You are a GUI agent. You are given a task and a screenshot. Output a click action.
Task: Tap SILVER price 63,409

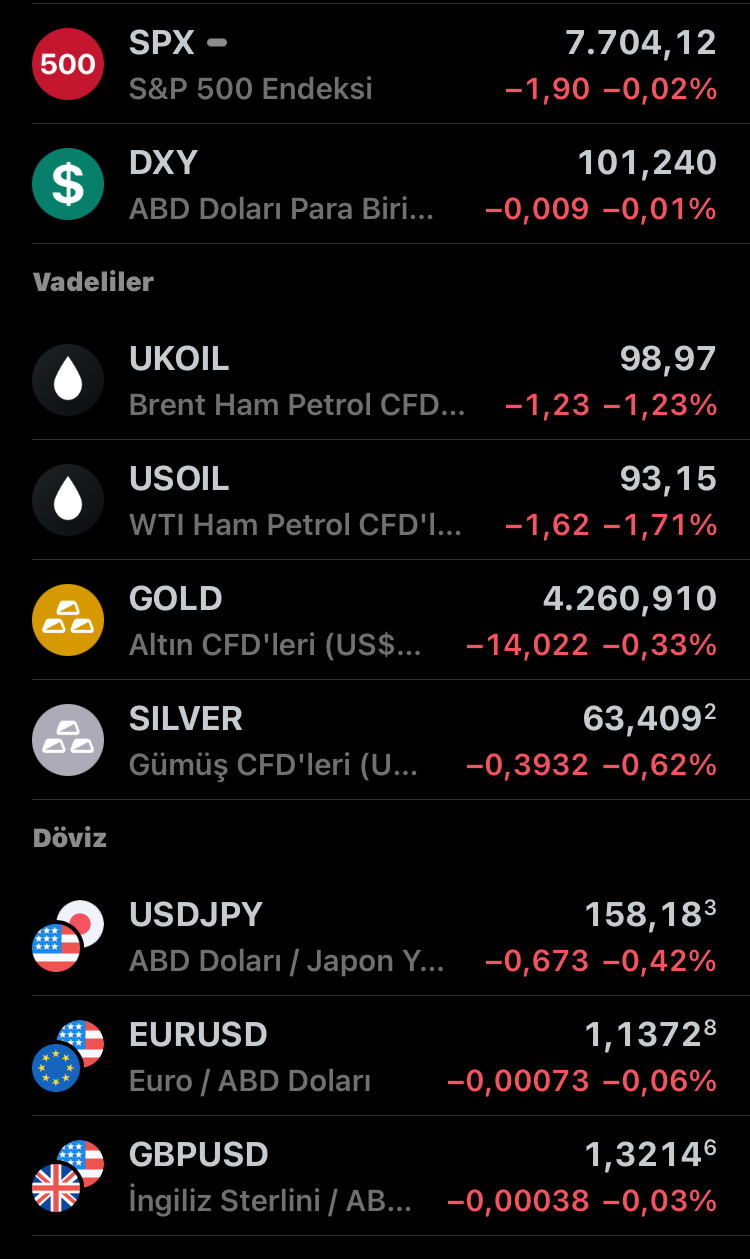tap(650, 718)
